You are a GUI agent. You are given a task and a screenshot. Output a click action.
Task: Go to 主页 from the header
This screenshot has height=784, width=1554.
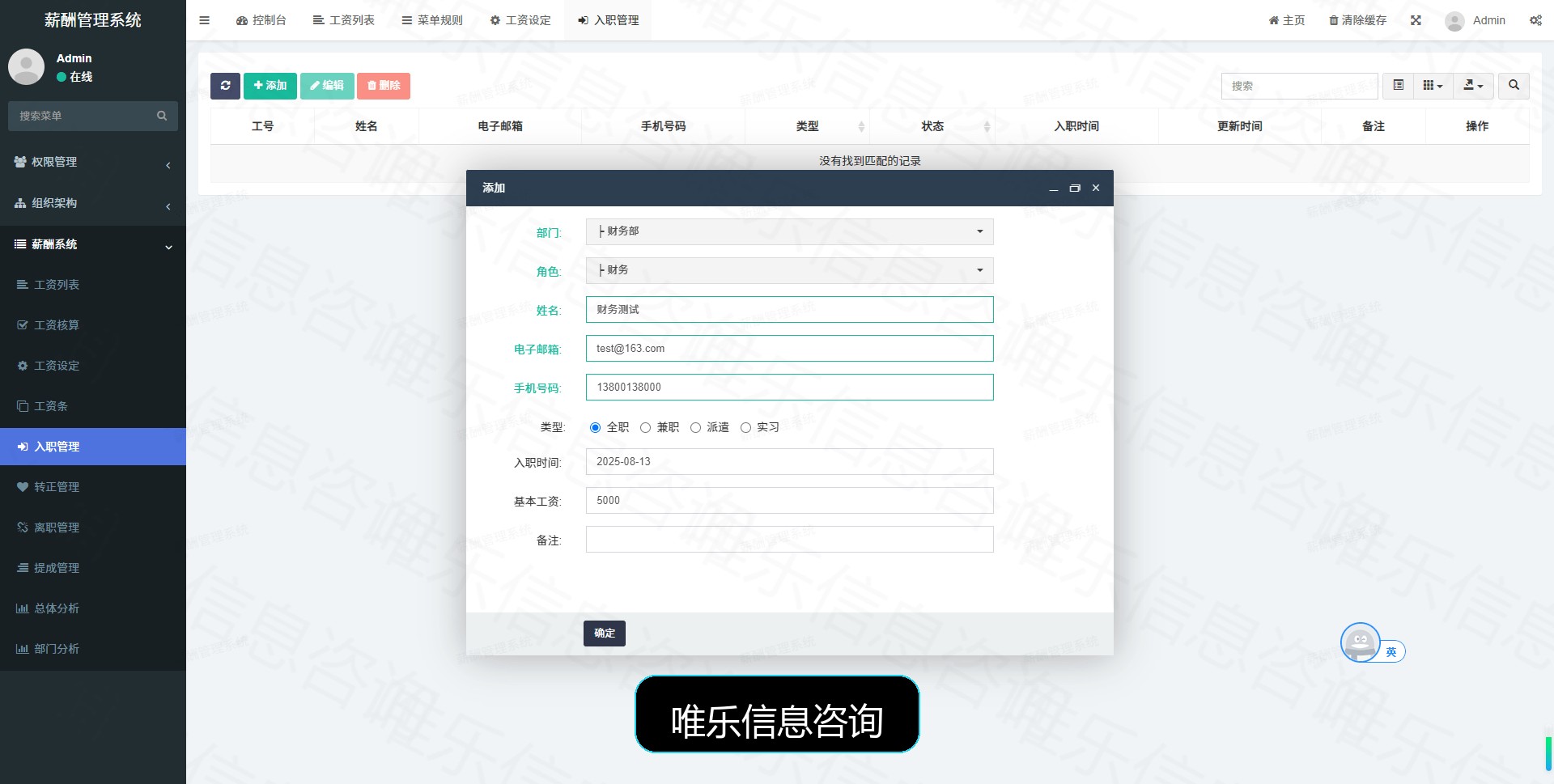coord(1287,20)
